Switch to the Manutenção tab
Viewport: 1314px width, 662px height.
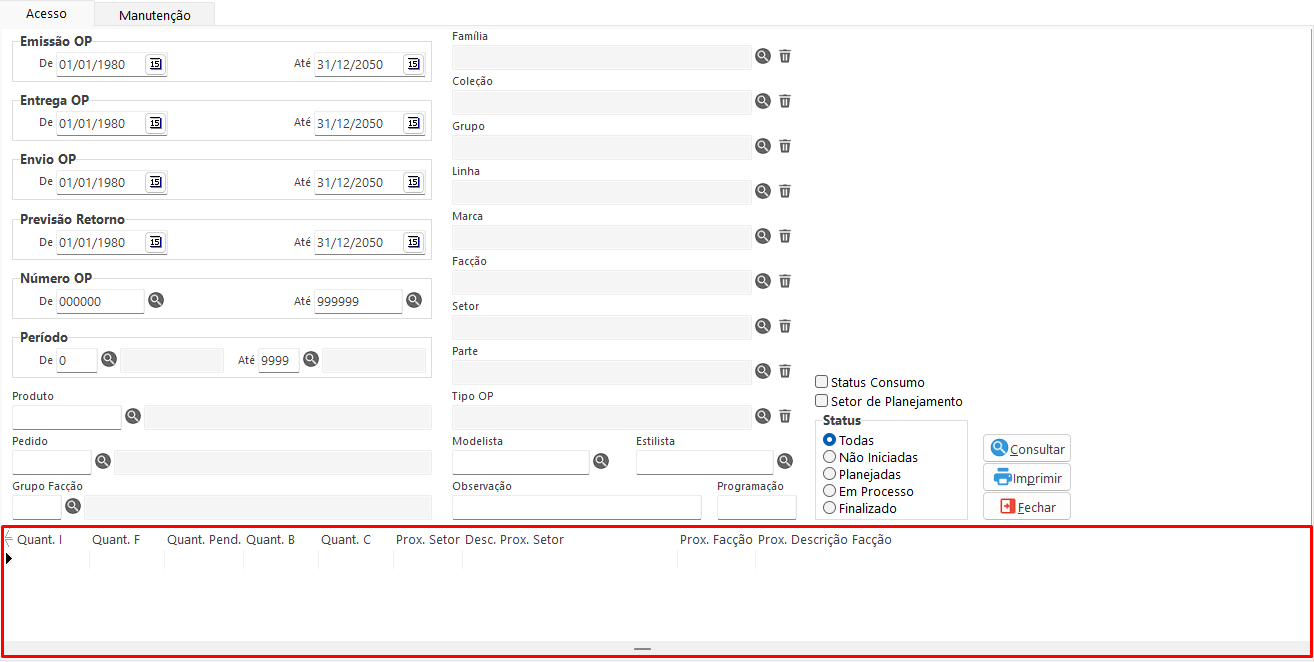[154, 15]
